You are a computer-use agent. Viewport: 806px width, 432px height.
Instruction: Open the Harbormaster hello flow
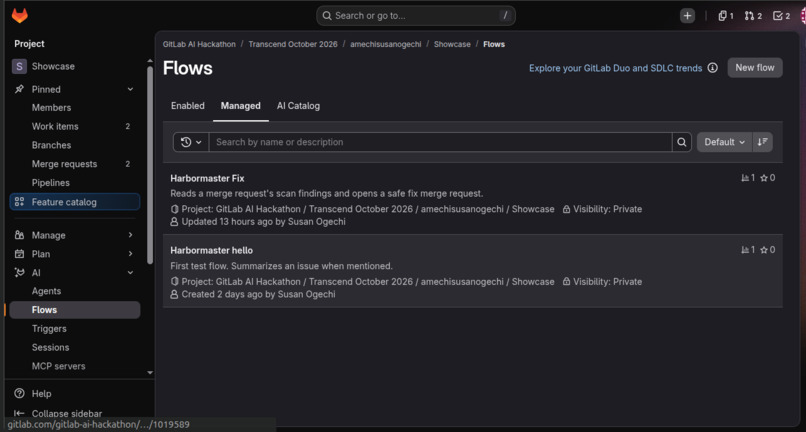coord(211,250)
